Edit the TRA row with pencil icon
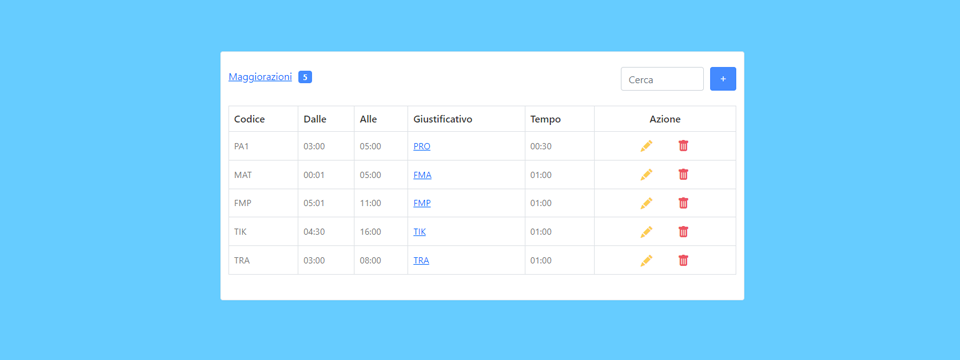This screenshot has width=960, height=360. [x=647, y=260]
